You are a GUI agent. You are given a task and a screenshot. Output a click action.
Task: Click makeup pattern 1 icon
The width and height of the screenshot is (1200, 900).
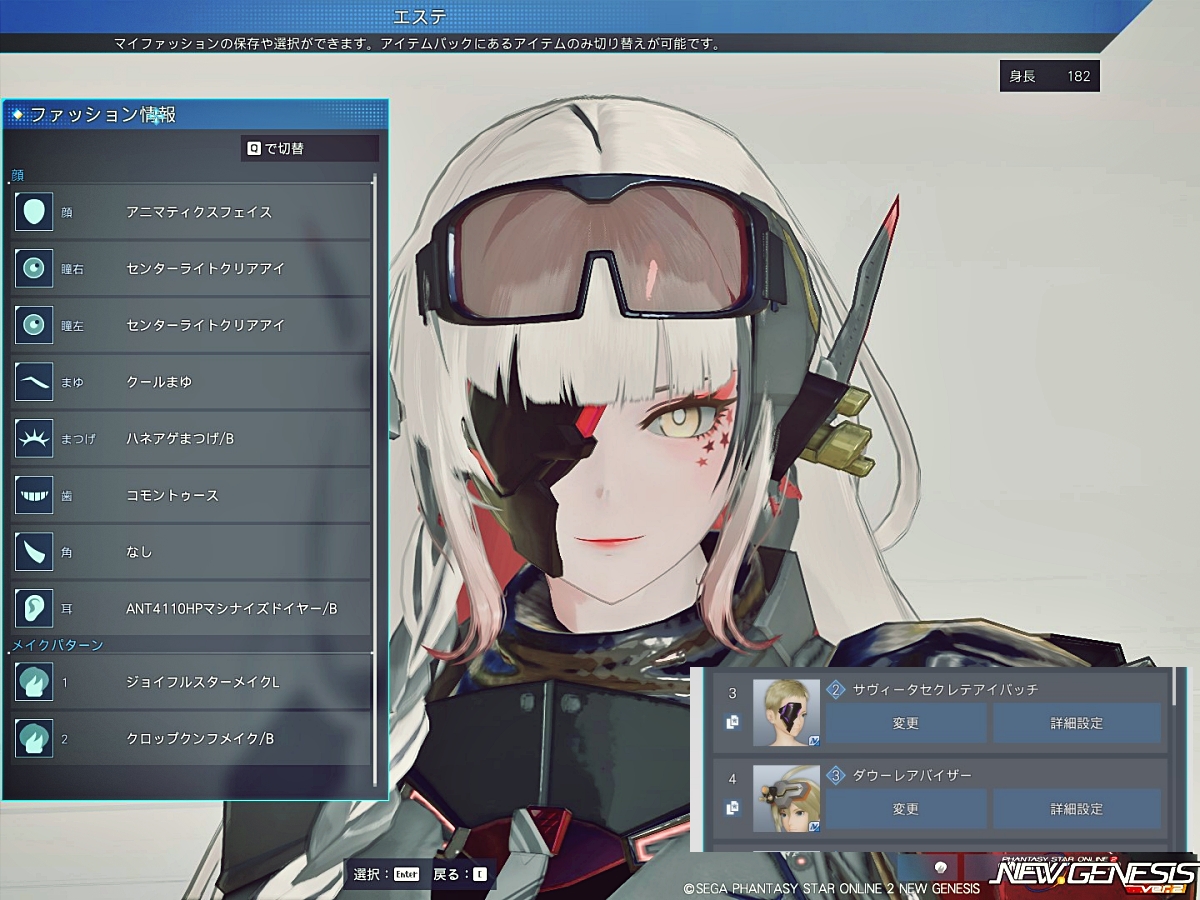34,682
